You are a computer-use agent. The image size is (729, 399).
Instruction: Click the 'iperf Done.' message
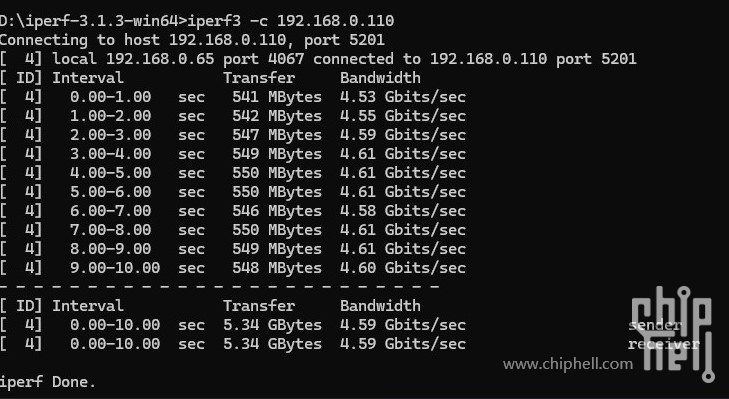point(48,382)
